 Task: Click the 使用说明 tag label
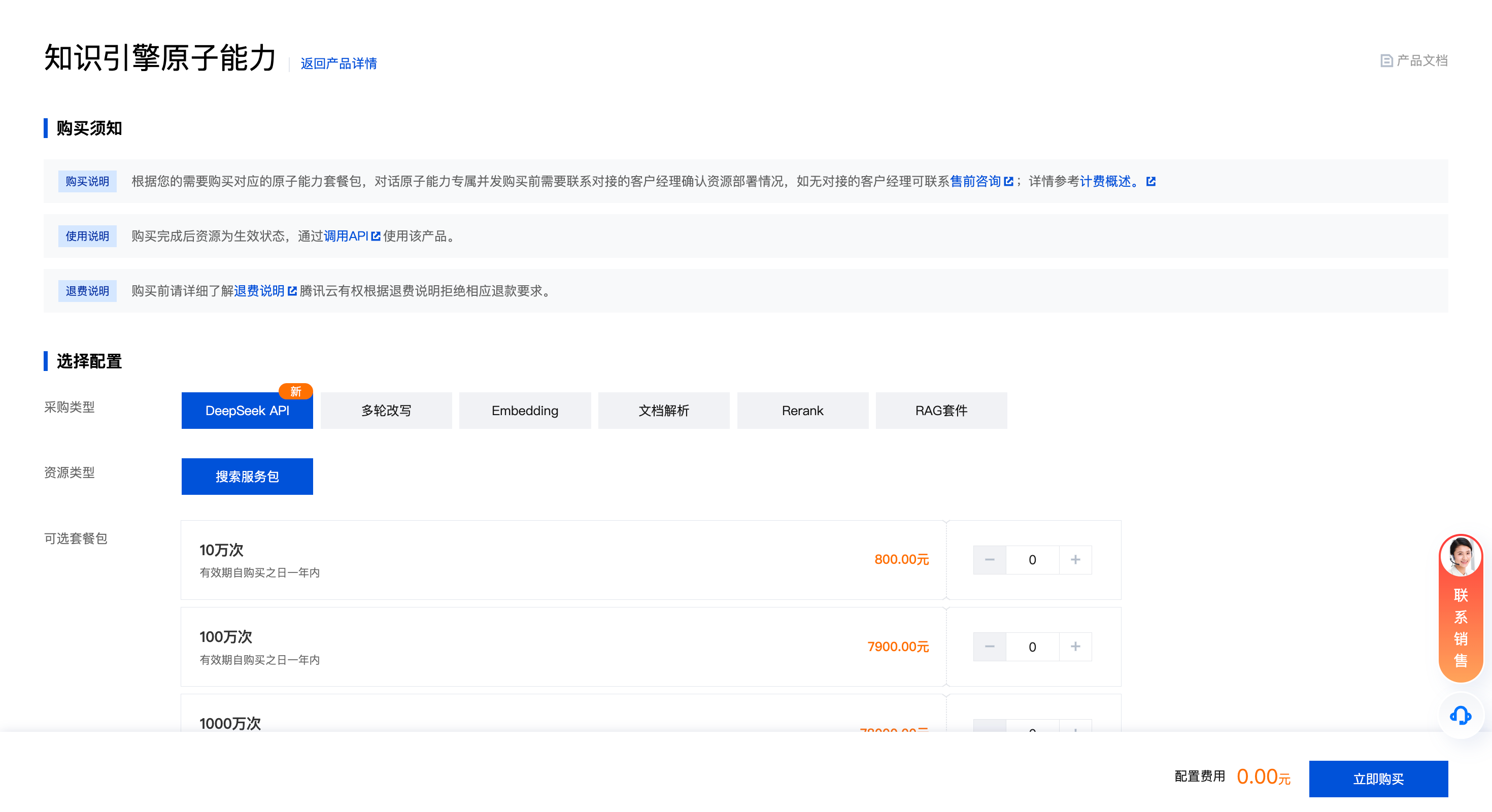pyautogui.click(x=87, y=236)
